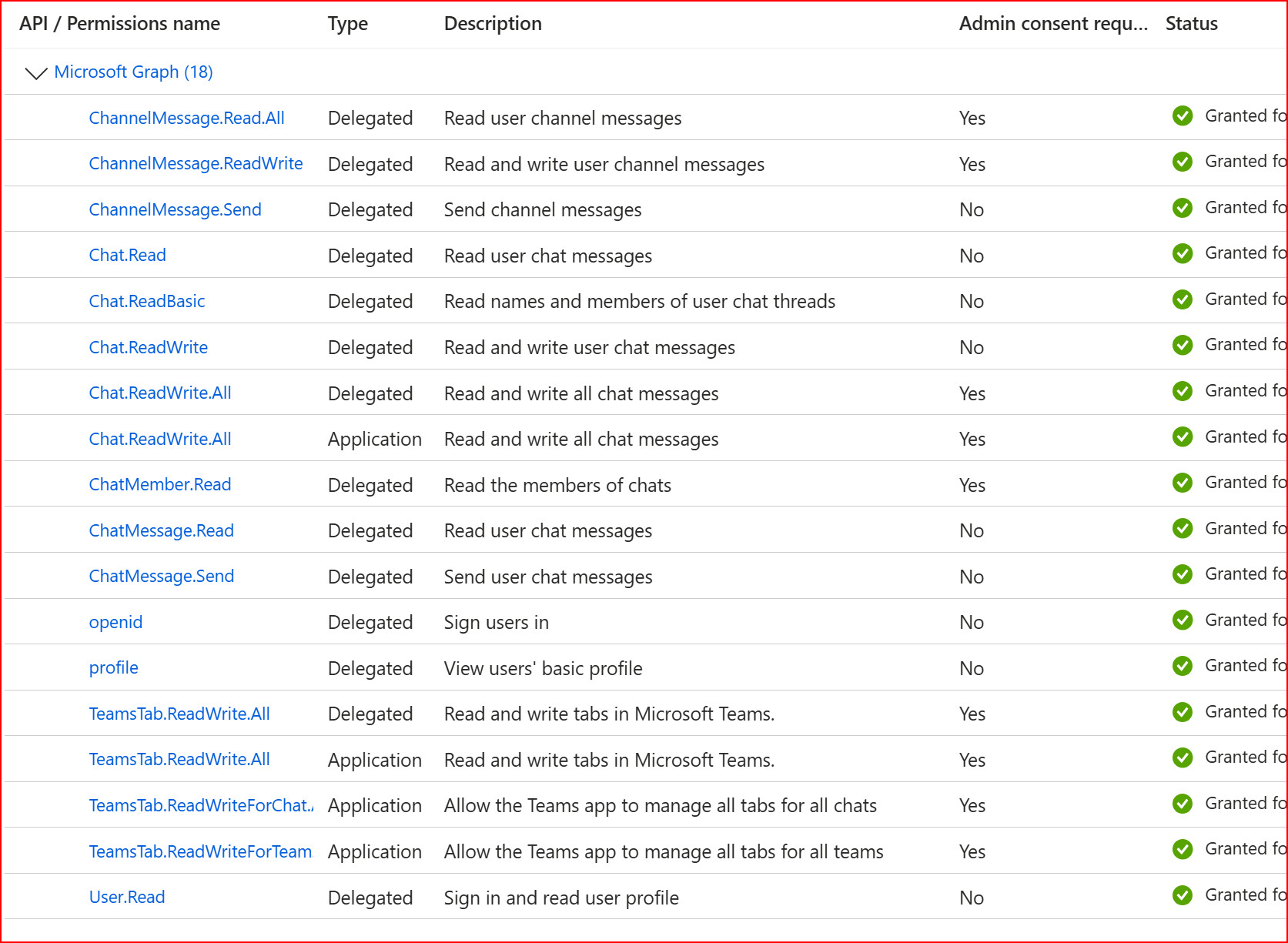Click the granted status icon for openid
Screen dimensions: 1288x943
tap(1183, 620)
